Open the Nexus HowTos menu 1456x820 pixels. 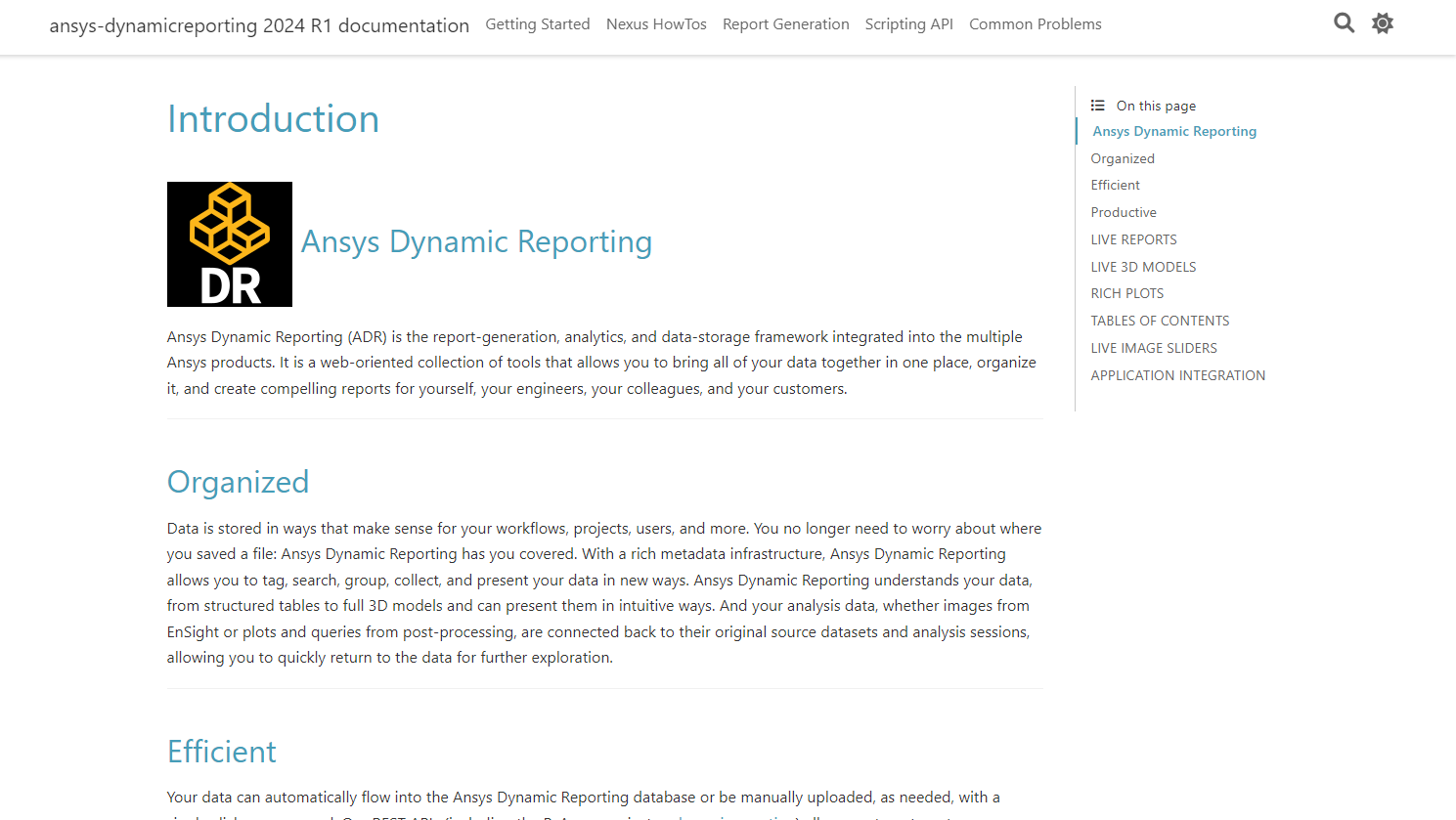coord(656,24)
